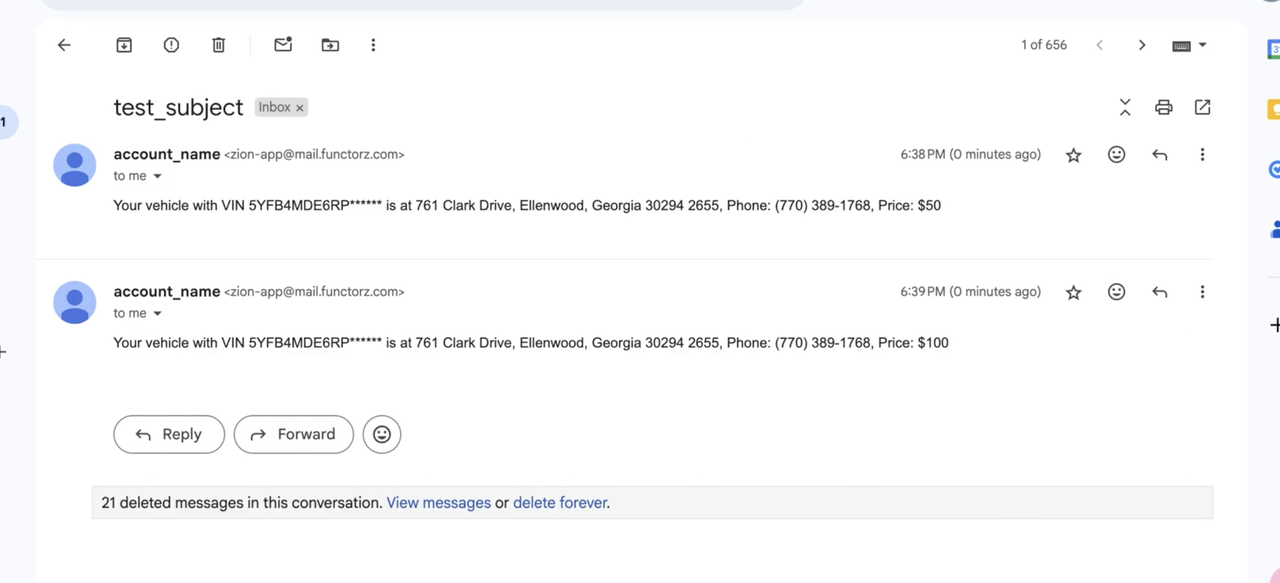Open the View messages link
1280x583 pixels.
[x=438, y=503]
